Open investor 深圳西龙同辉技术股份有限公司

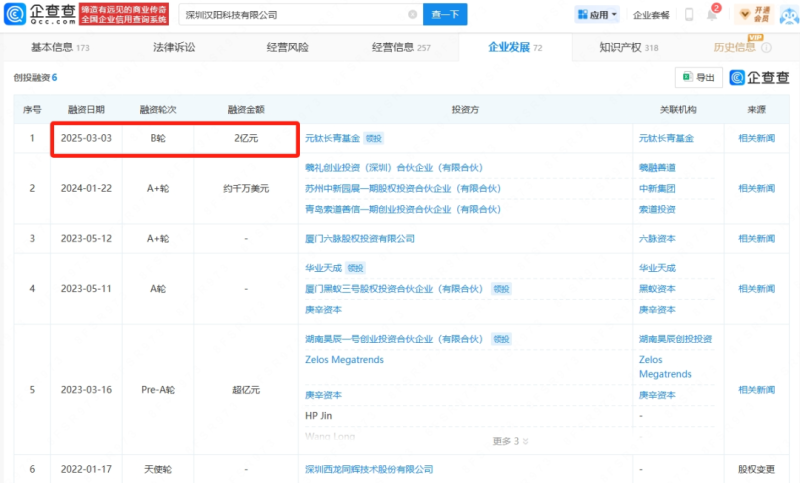pos(369,469)
